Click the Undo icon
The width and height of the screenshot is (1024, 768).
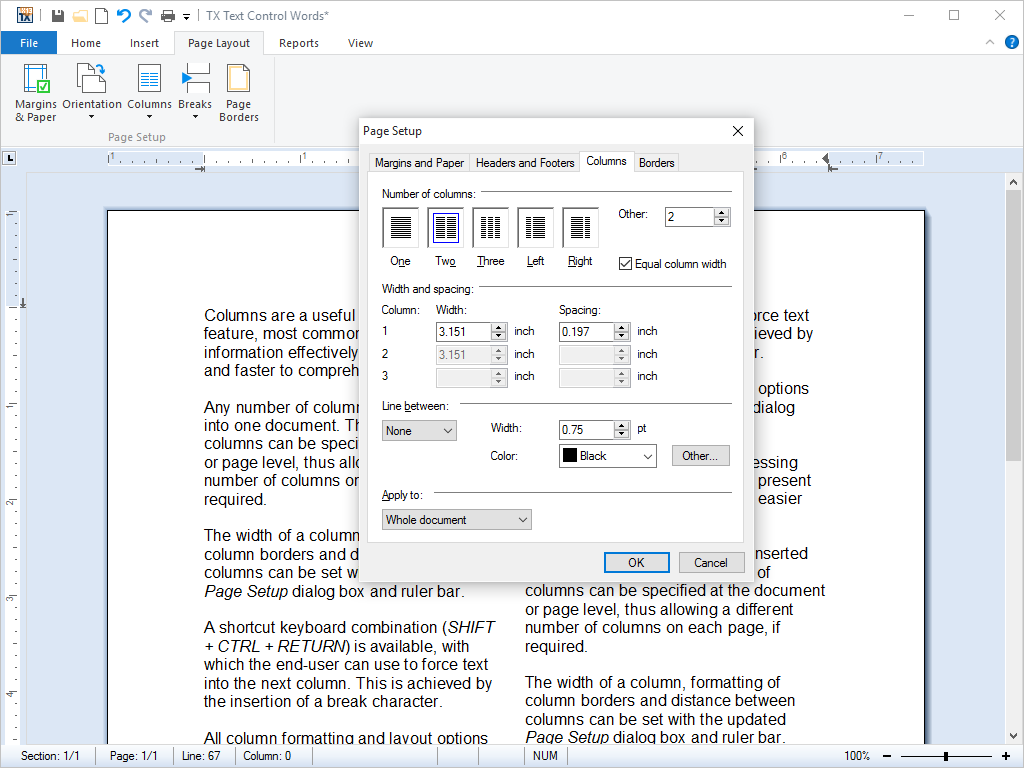coord(121,15)
